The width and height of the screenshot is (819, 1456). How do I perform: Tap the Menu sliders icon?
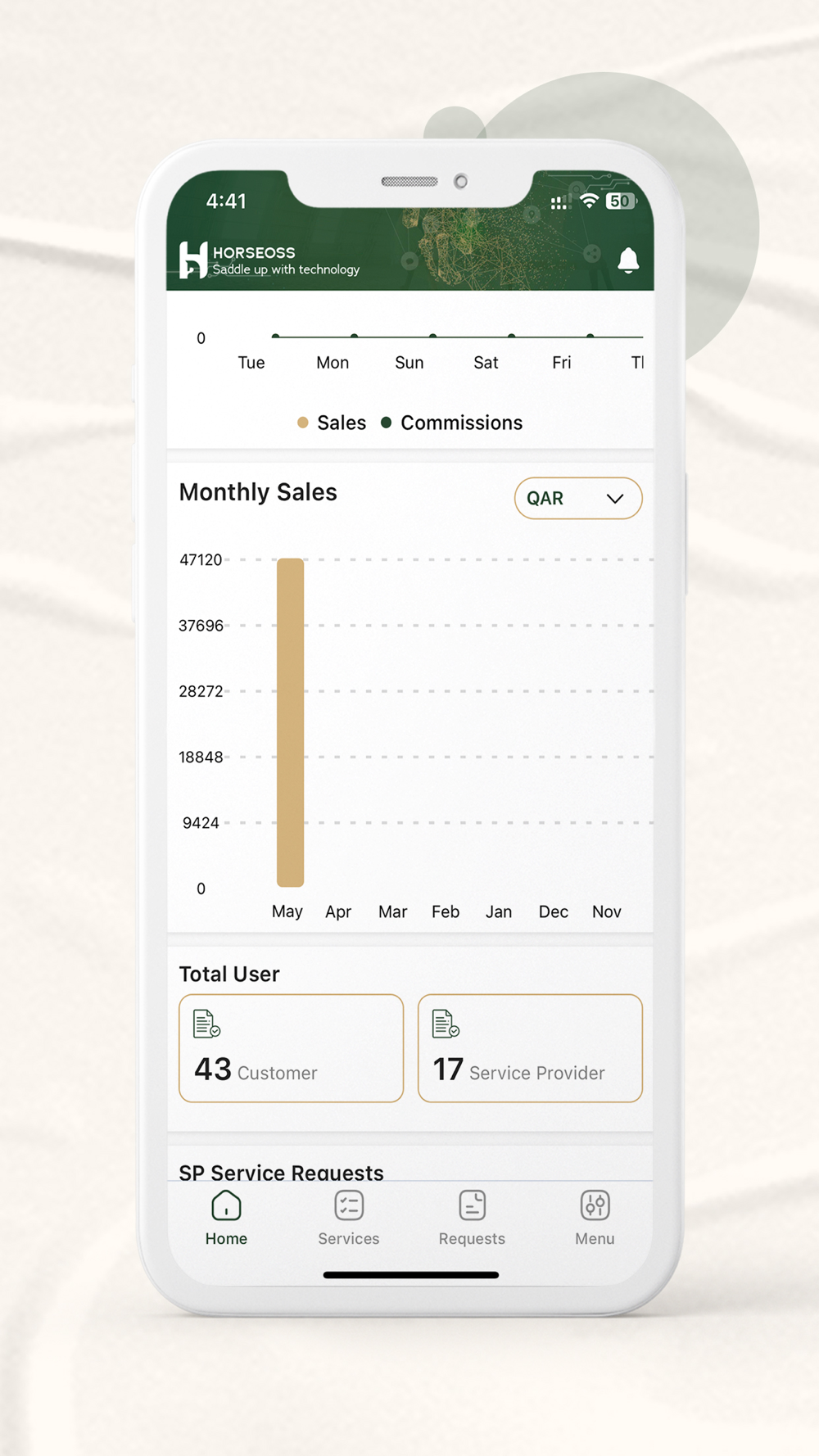point(595,1205)
